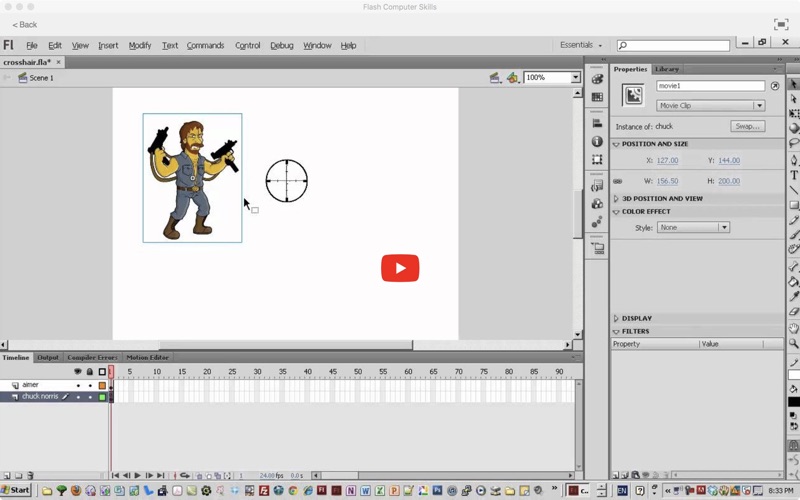The image size is (800, 500).
Task: Toggle lock dot of aimer layer
Action: tap(90, 385)
